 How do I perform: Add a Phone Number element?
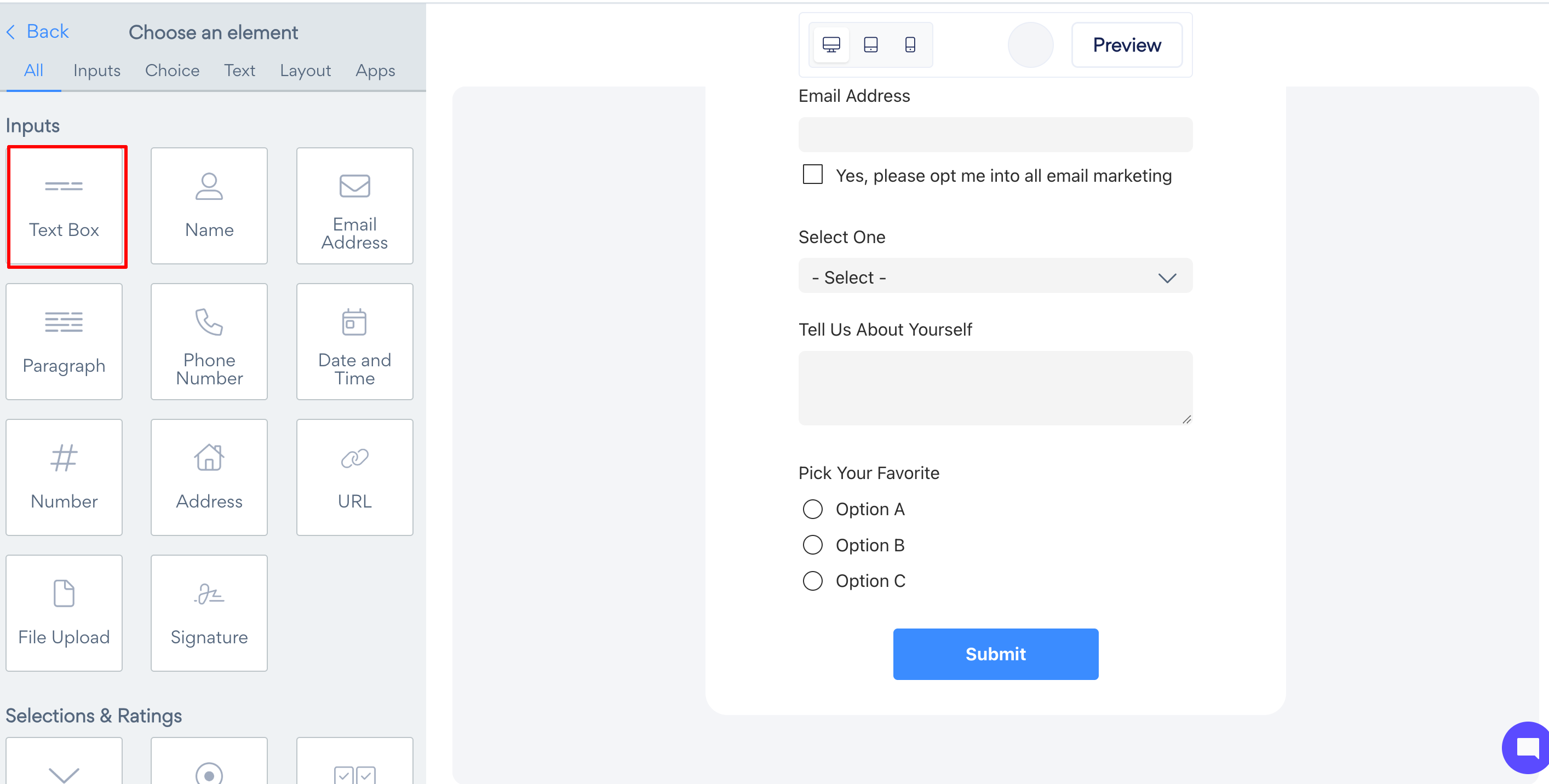click(209, 342)
